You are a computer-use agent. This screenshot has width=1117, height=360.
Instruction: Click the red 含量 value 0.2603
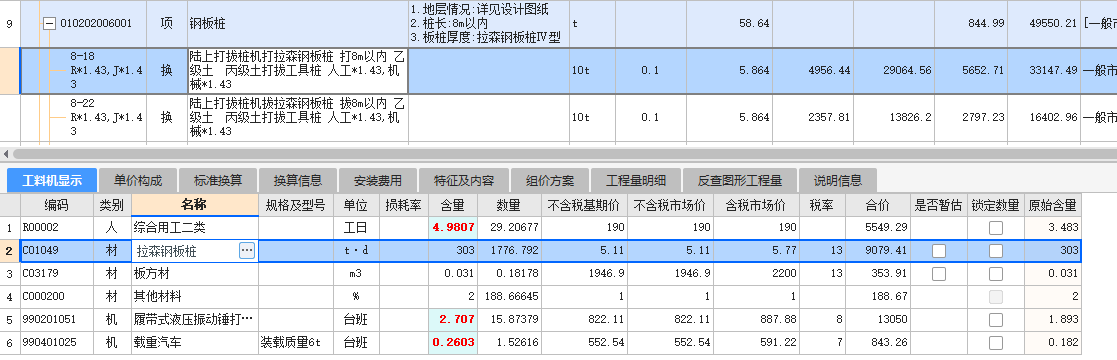point(452,343)
